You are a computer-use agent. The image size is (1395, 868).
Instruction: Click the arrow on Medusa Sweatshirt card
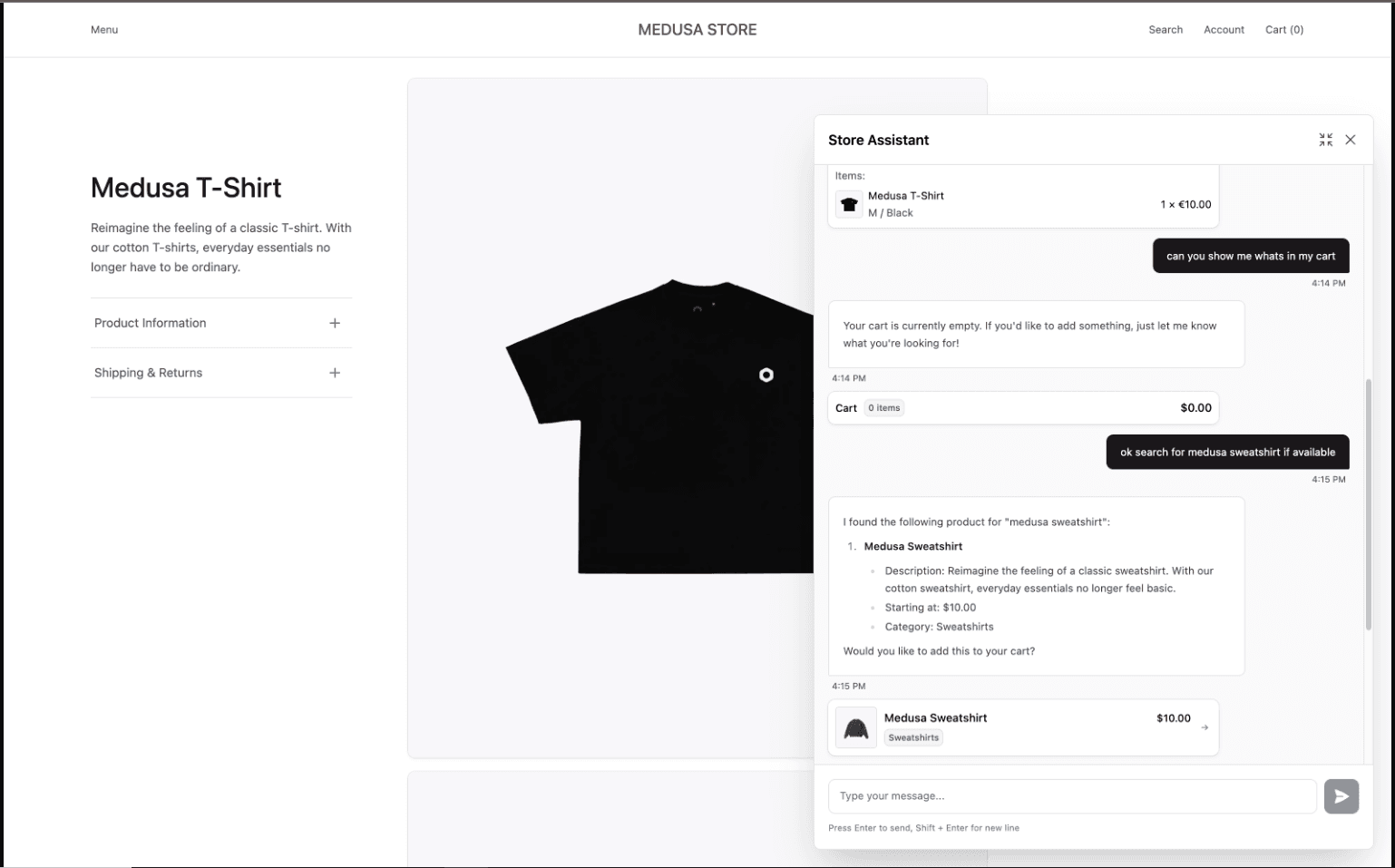(x=1205, y=727)
